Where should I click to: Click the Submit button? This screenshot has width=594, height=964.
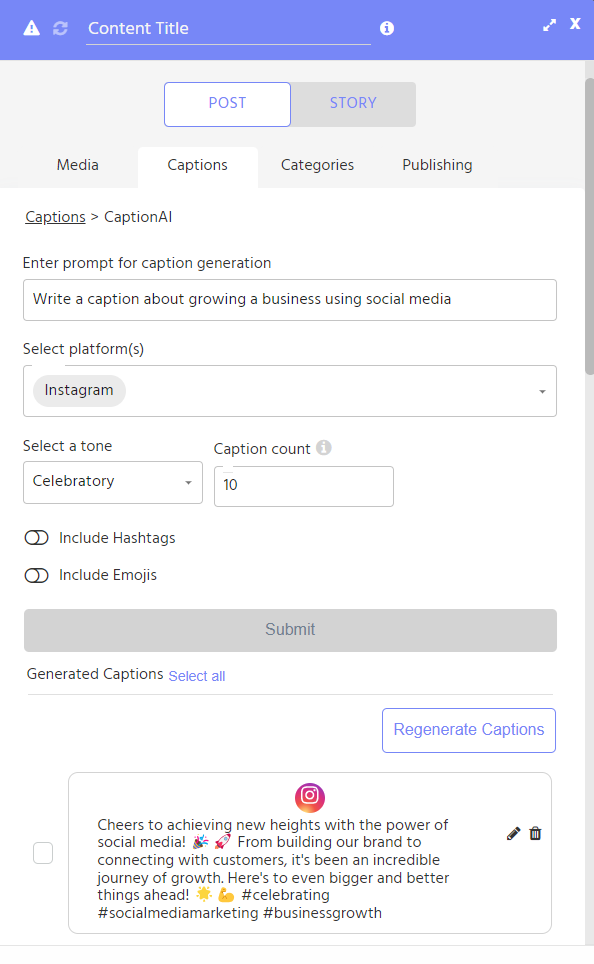290,630
